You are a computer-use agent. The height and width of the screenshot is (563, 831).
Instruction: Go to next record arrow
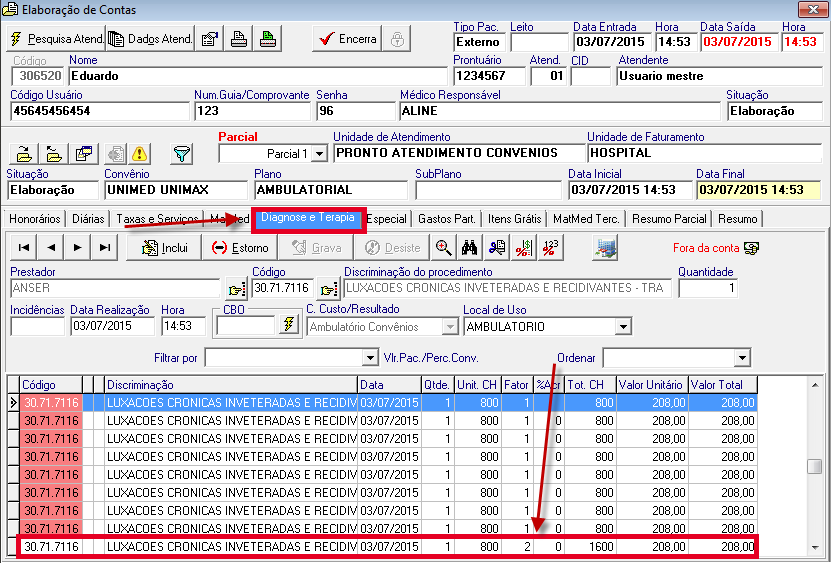point(77,248)
